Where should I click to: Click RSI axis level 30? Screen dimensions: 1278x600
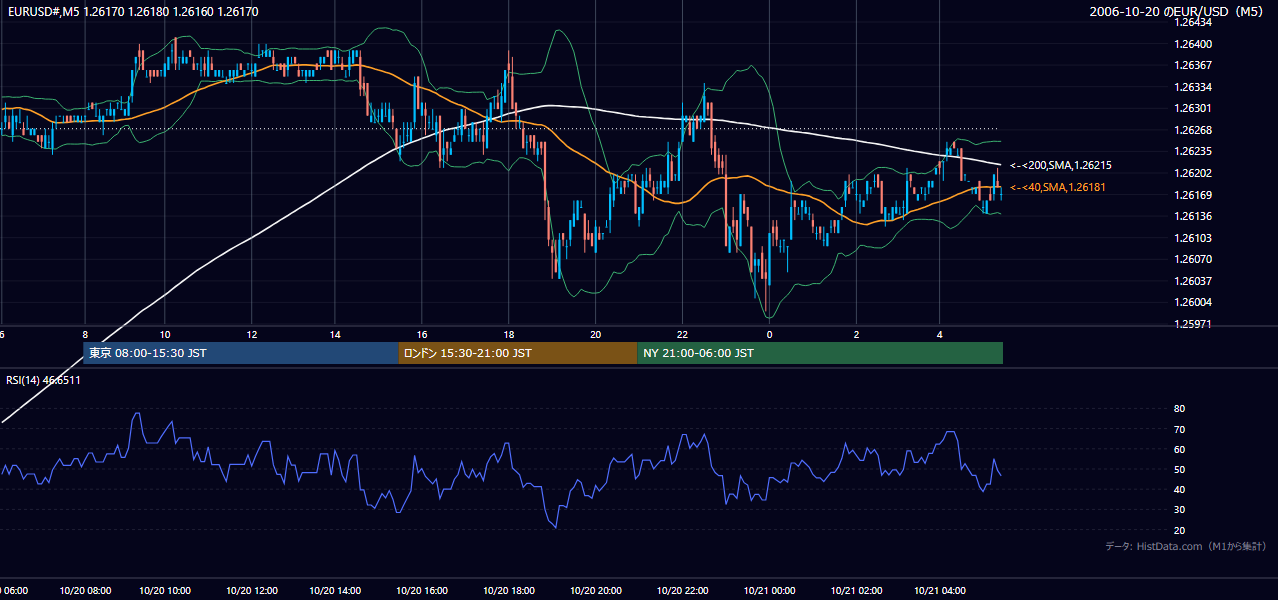pos(1180,510)
